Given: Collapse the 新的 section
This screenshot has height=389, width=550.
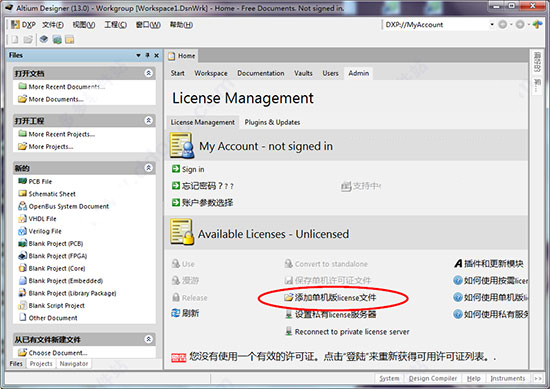Looking at the screenshot, I should click(x=148, y=168).
